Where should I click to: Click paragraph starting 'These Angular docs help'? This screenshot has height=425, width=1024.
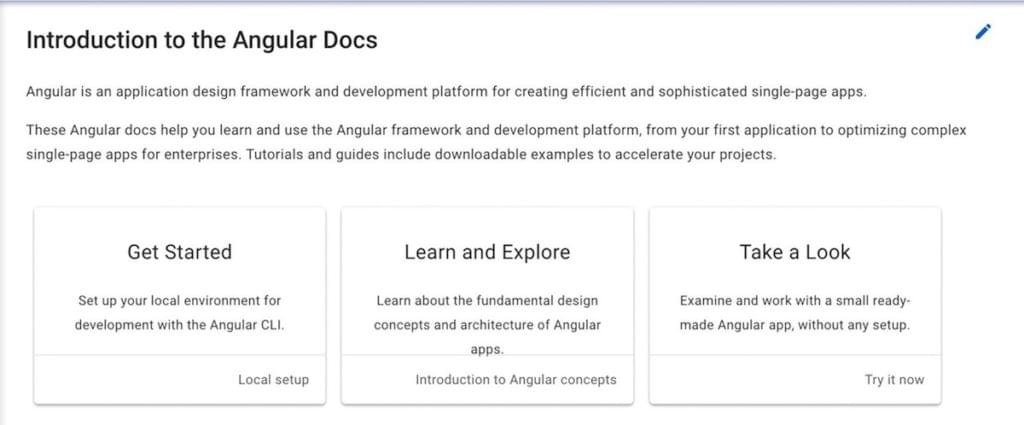496,143
